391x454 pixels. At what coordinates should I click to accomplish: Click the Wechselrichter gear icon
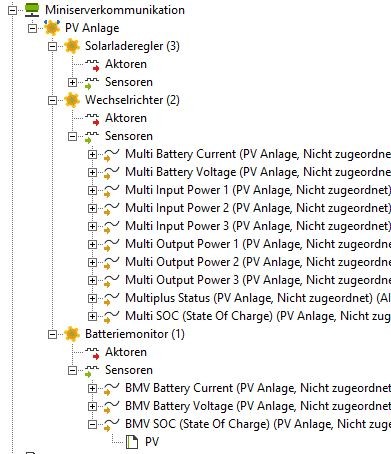click(72, 100)
